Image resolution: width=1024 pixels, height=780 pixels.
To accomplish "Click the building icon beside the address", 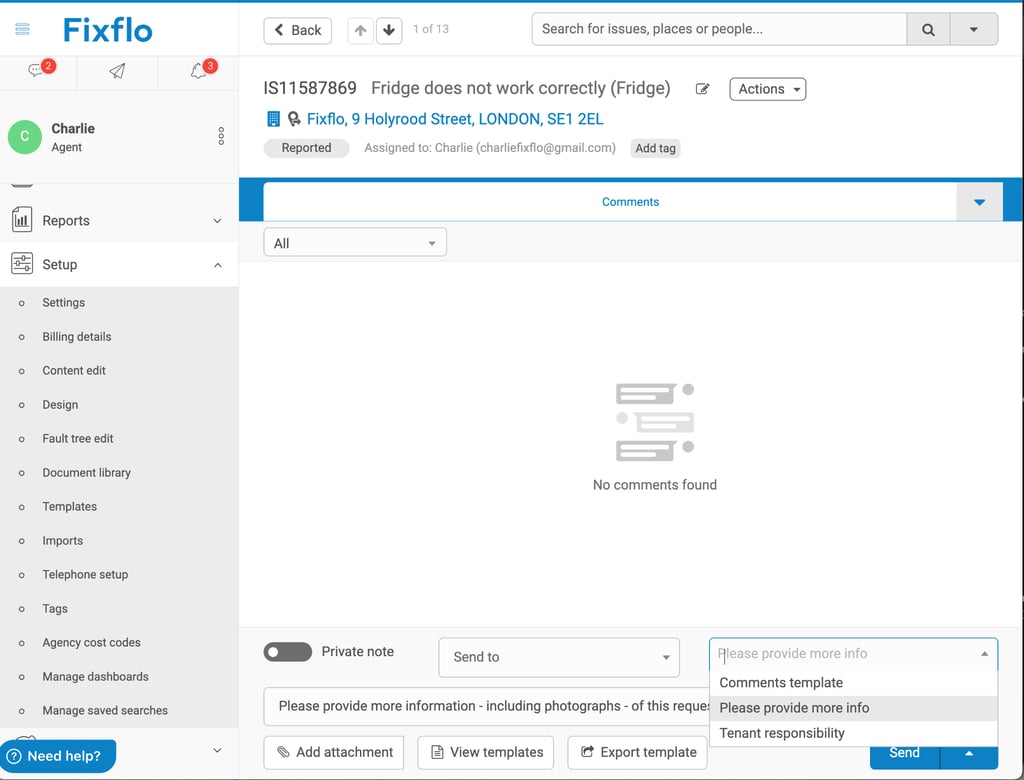I will [x=272, y=118].
